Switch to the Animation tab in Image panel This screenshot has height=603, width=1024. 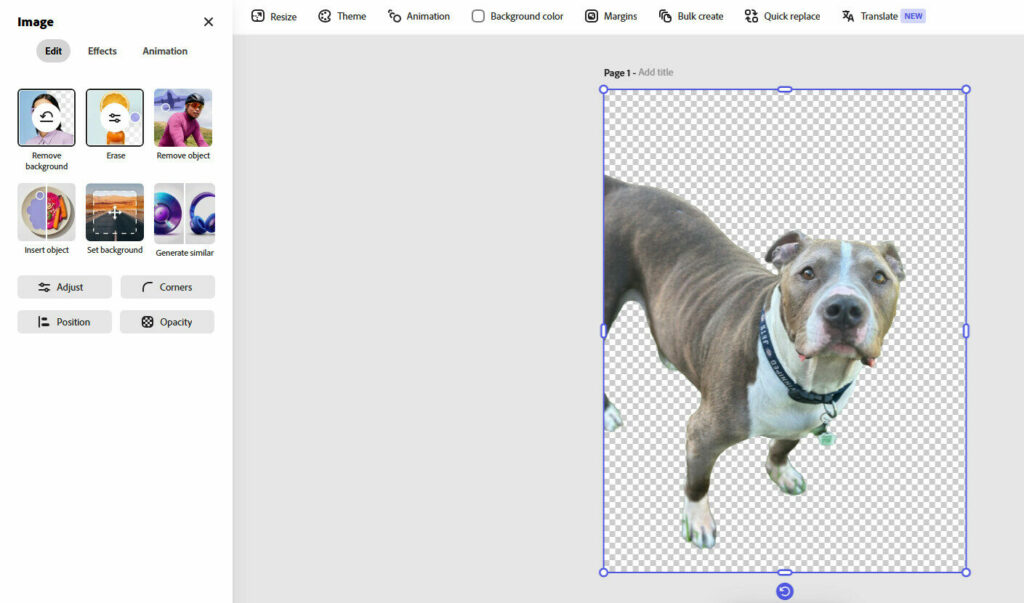coord(164,51)
